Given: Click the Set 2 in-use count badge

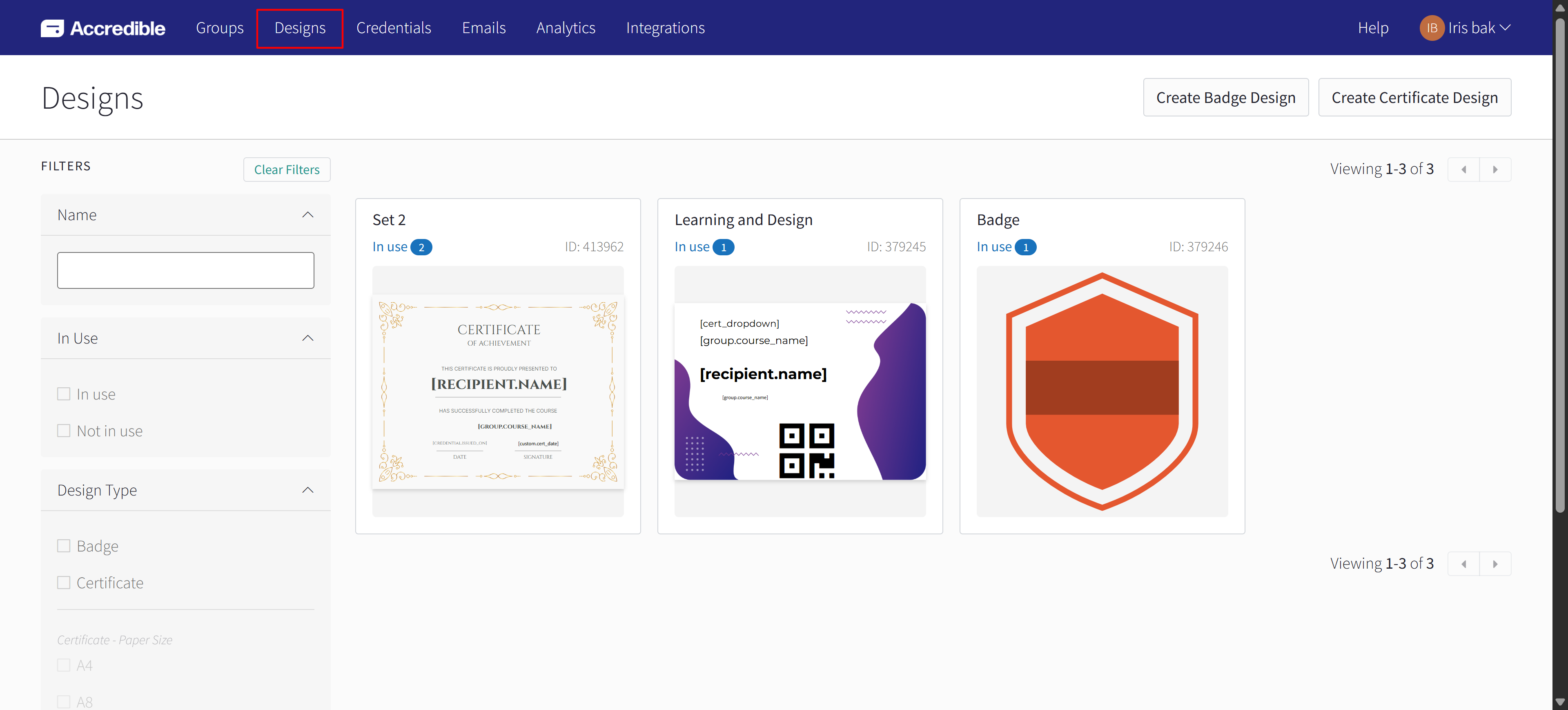Looking at the screenshot, I should 421,247.
